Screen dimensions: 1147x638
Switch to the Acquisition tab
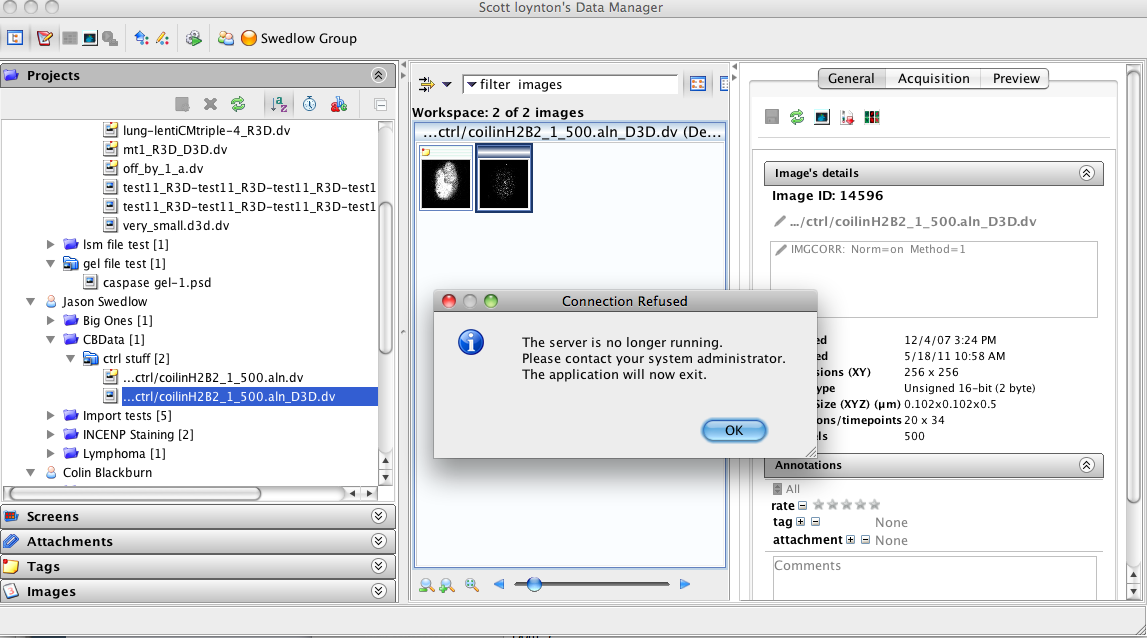point(933,78)
